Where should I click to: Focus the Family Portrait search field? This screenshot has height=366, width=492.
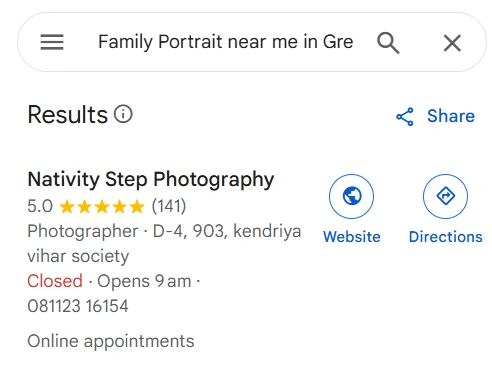coord(226,42)
